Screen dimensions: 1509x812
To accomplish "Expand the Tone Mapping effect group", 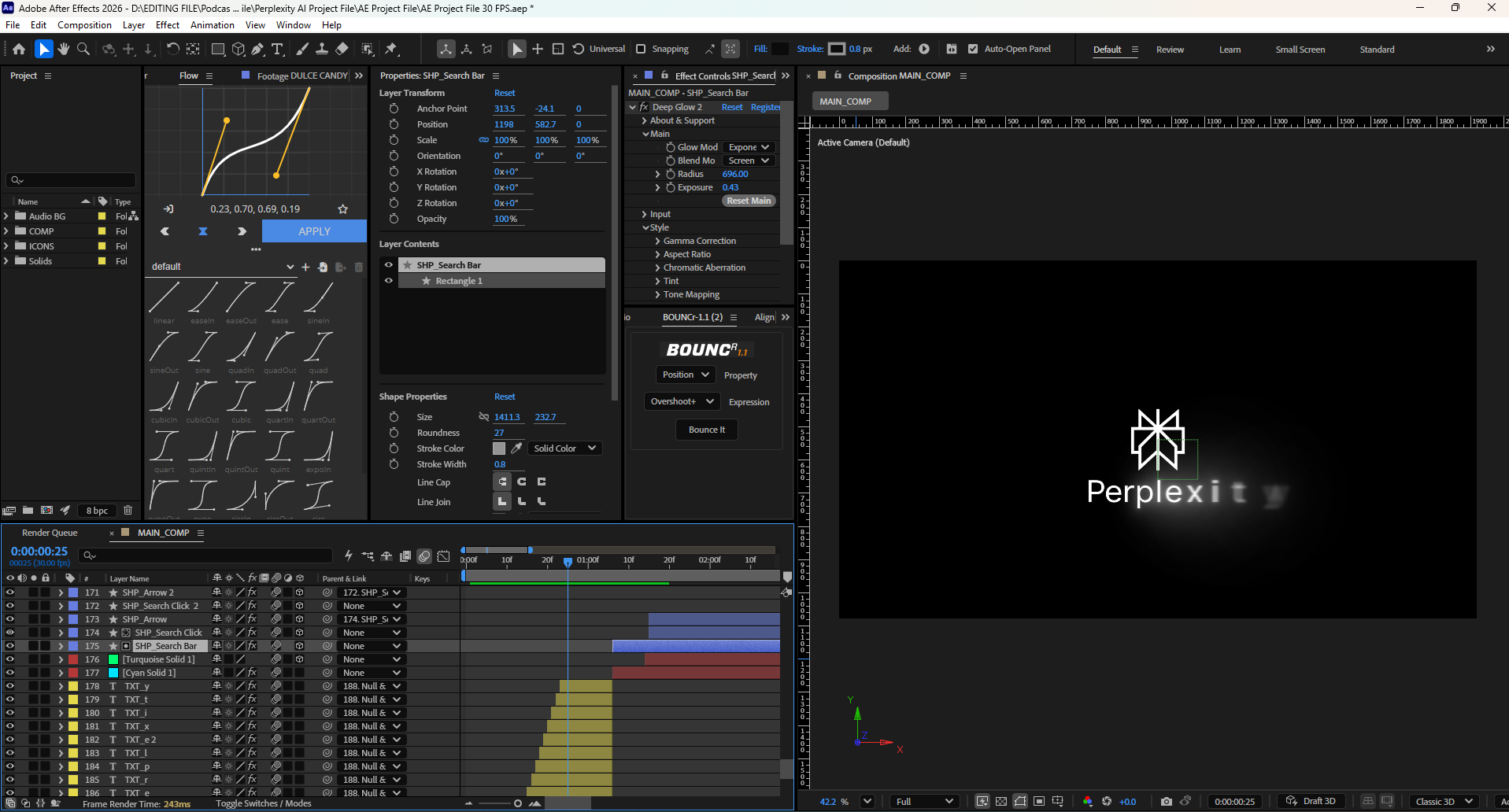I will pos(657,294).
